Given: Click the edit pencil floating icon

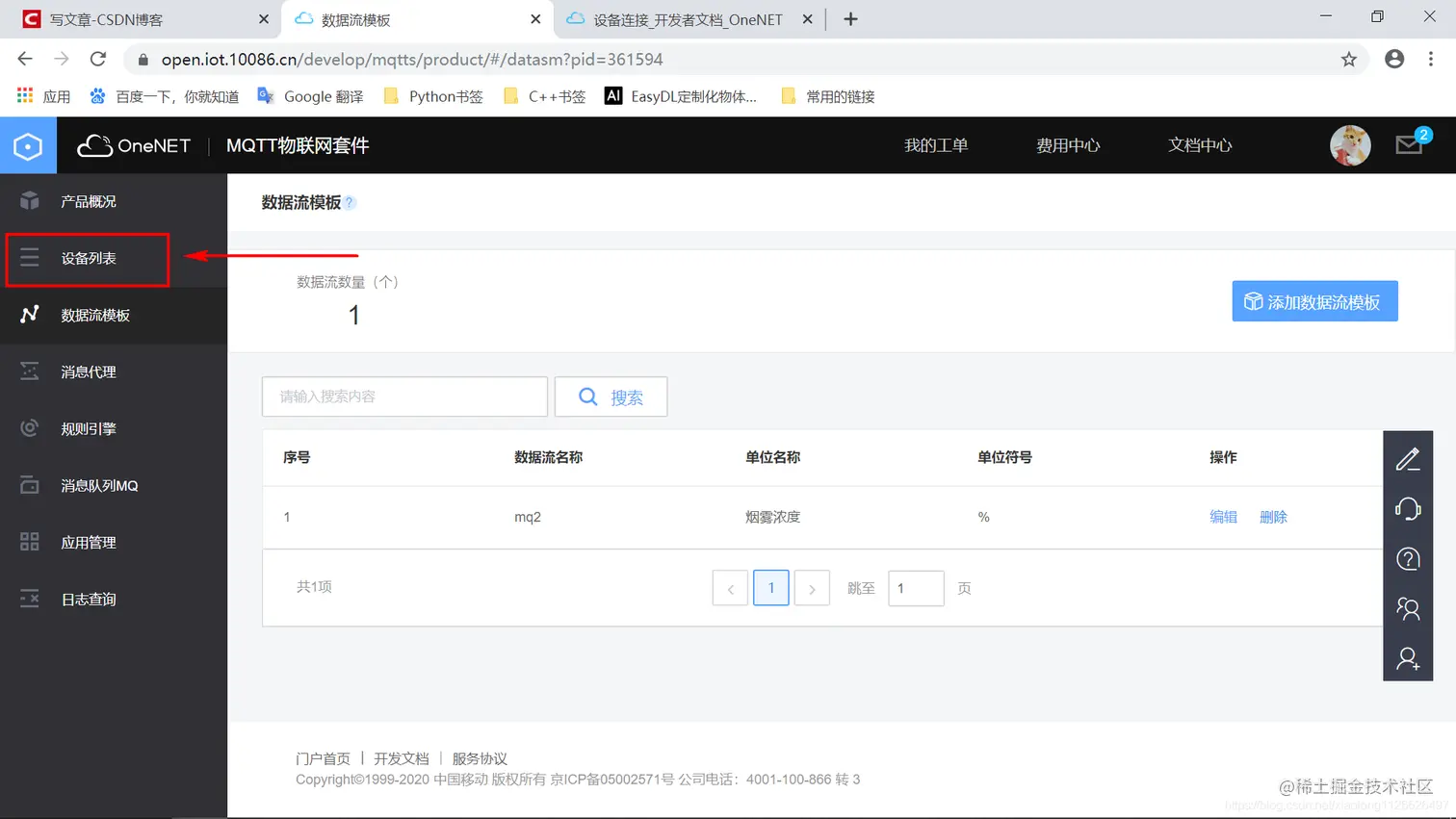Looking at the screenshot, I should click(1408, 459).
